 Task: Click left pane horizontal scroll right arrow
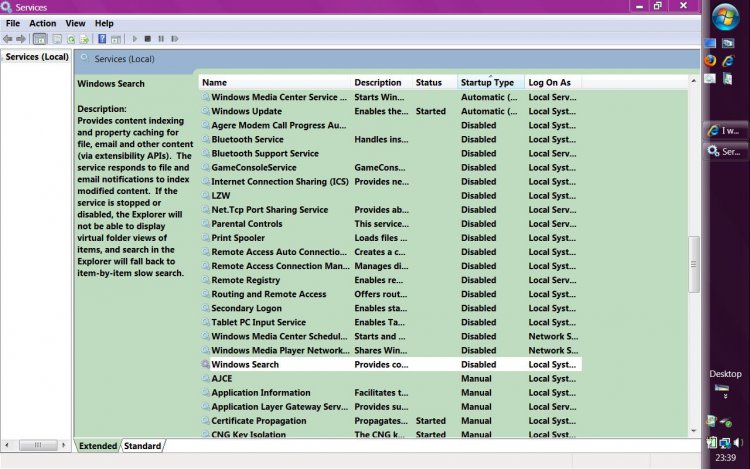point(63,445)
